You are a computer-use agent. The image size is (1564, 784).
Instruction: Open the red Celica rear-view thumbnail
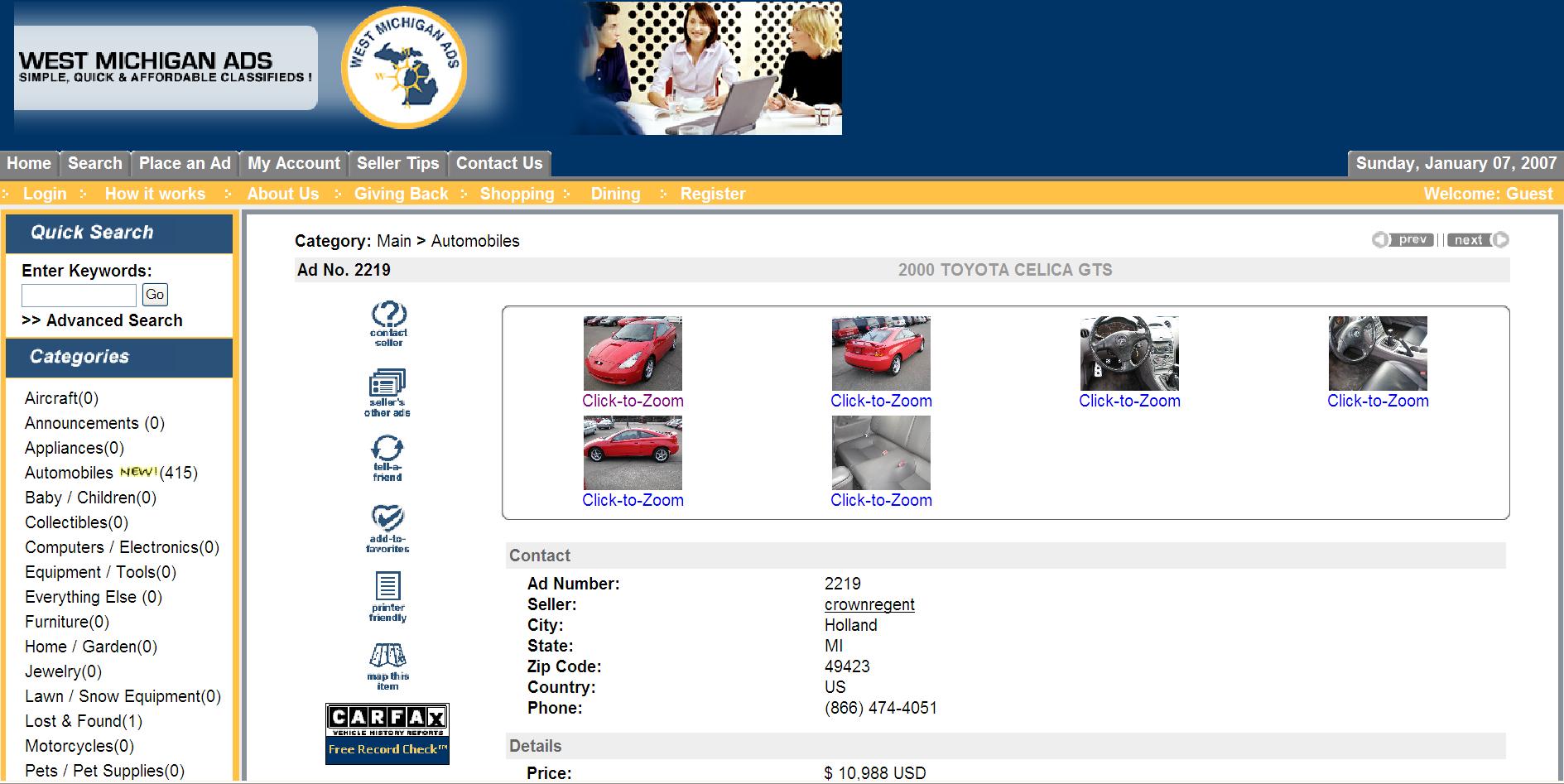coord(881,354)
